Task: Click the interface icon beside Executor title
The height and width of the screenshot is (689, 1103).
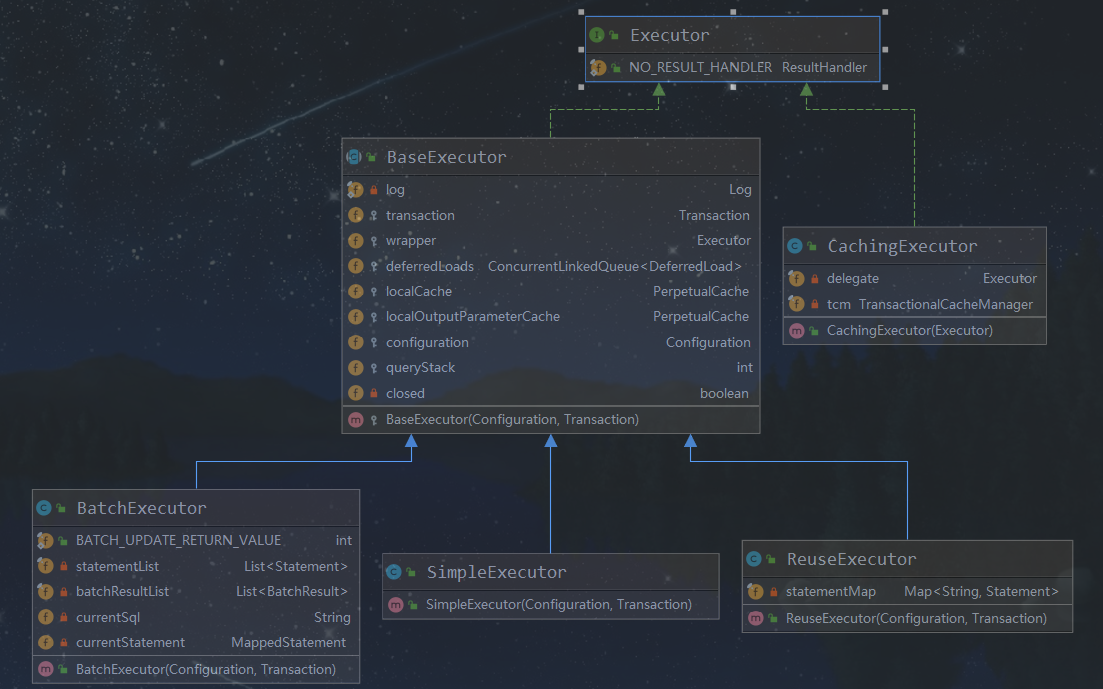Action: (x=597, y=35)
